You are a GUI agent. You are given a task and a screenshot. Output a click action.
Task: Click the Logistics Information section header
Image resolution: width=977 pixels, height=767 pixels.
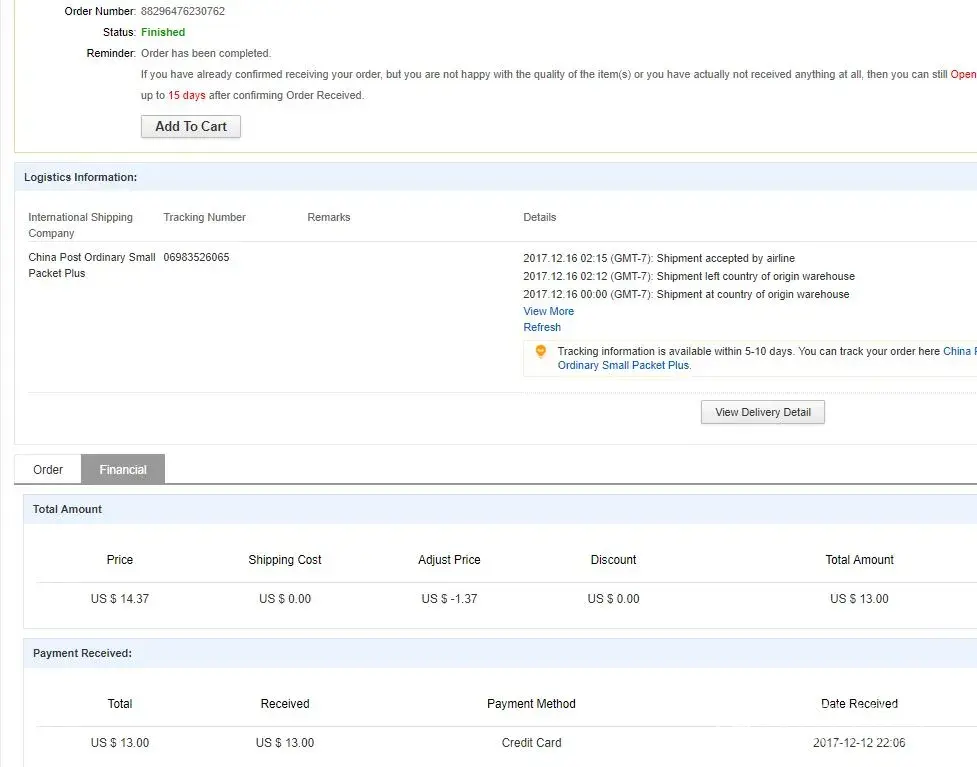click(x=81, y=177)
